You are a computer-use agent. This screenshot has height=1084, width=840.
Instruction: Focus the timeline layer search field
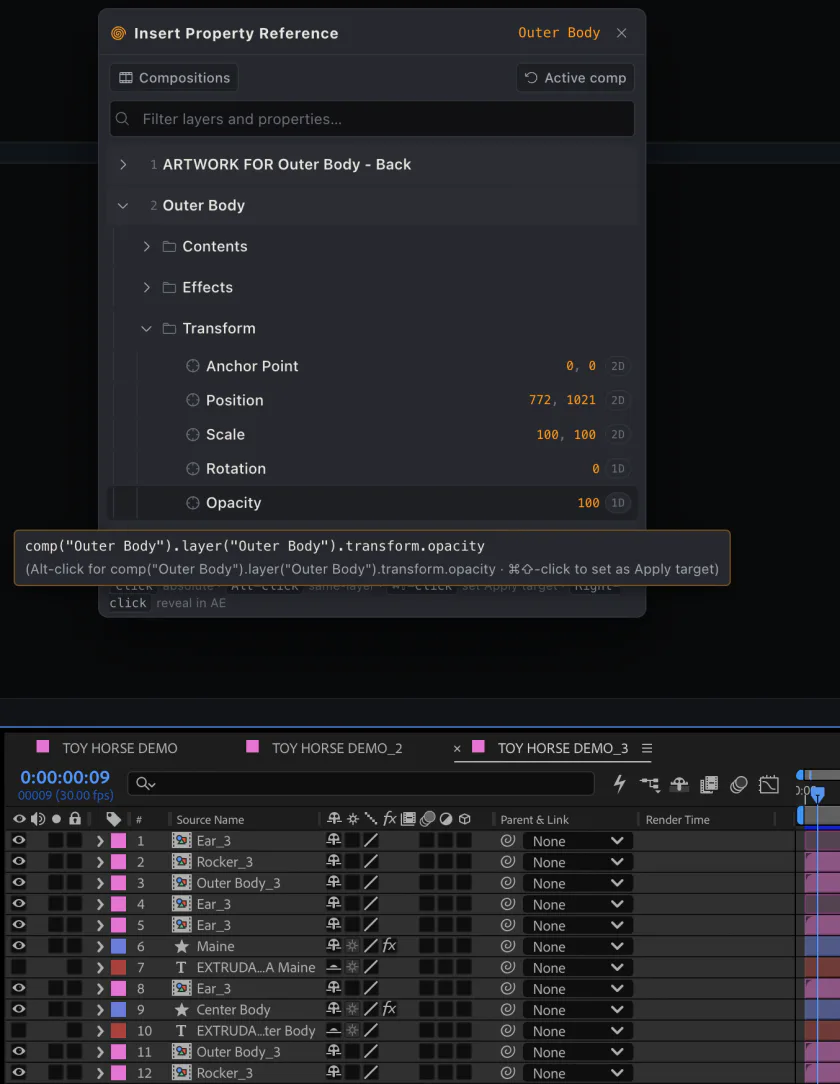pos(361,783)
